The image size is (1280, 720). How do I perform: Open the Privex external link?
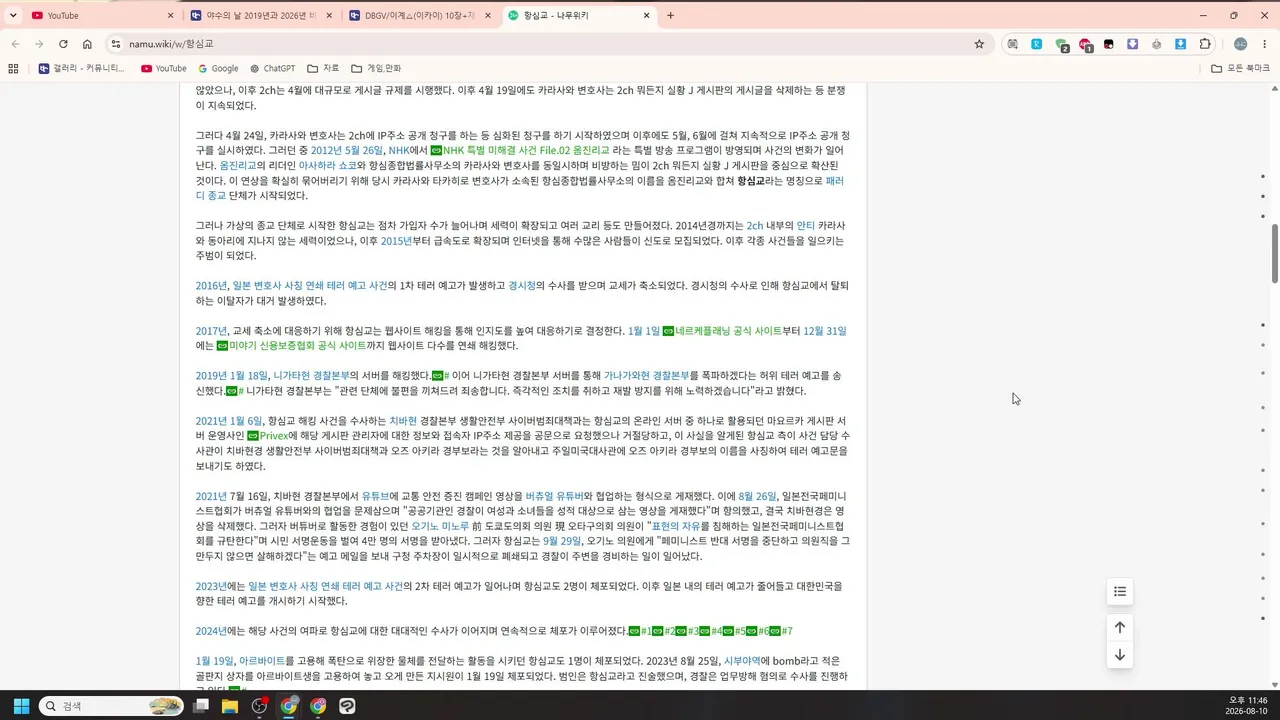267,435
